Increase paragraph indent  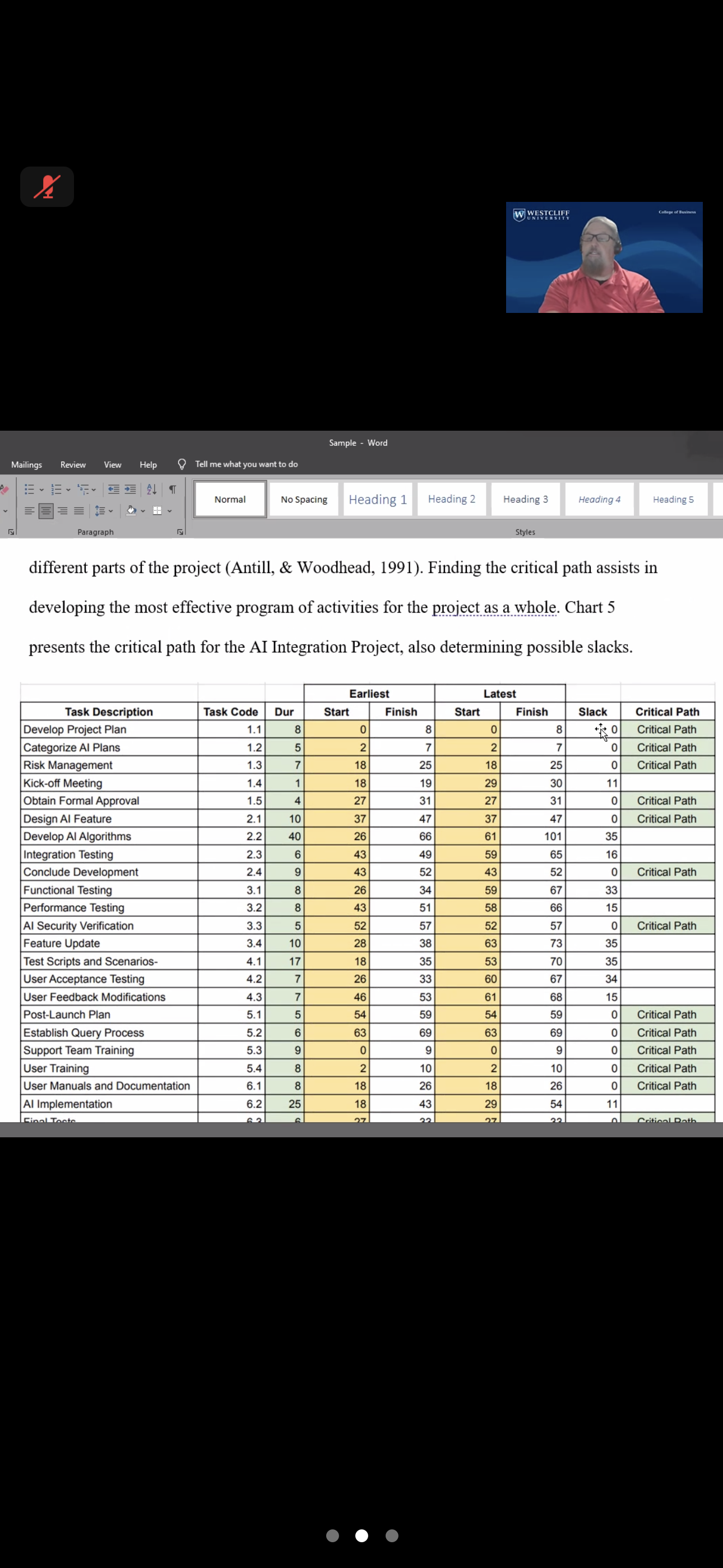(x=130, y=490)
